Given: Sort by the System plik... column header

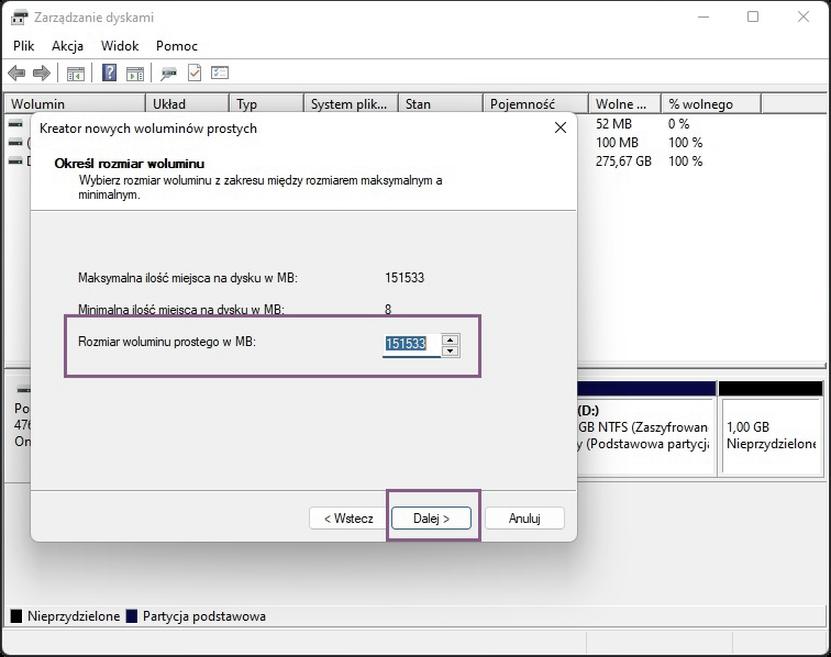Looking at the screenshot, I should coord(351,104).
